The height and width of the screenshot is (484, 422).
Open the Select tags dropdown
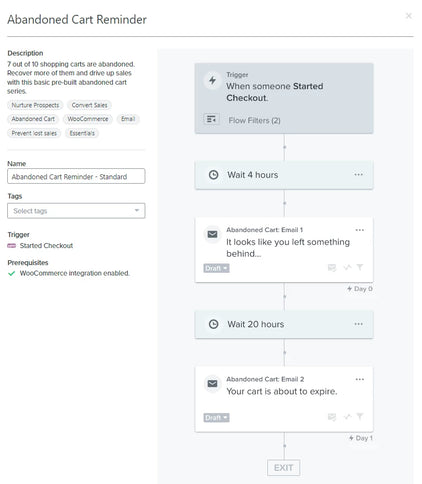tap(76, 211)
